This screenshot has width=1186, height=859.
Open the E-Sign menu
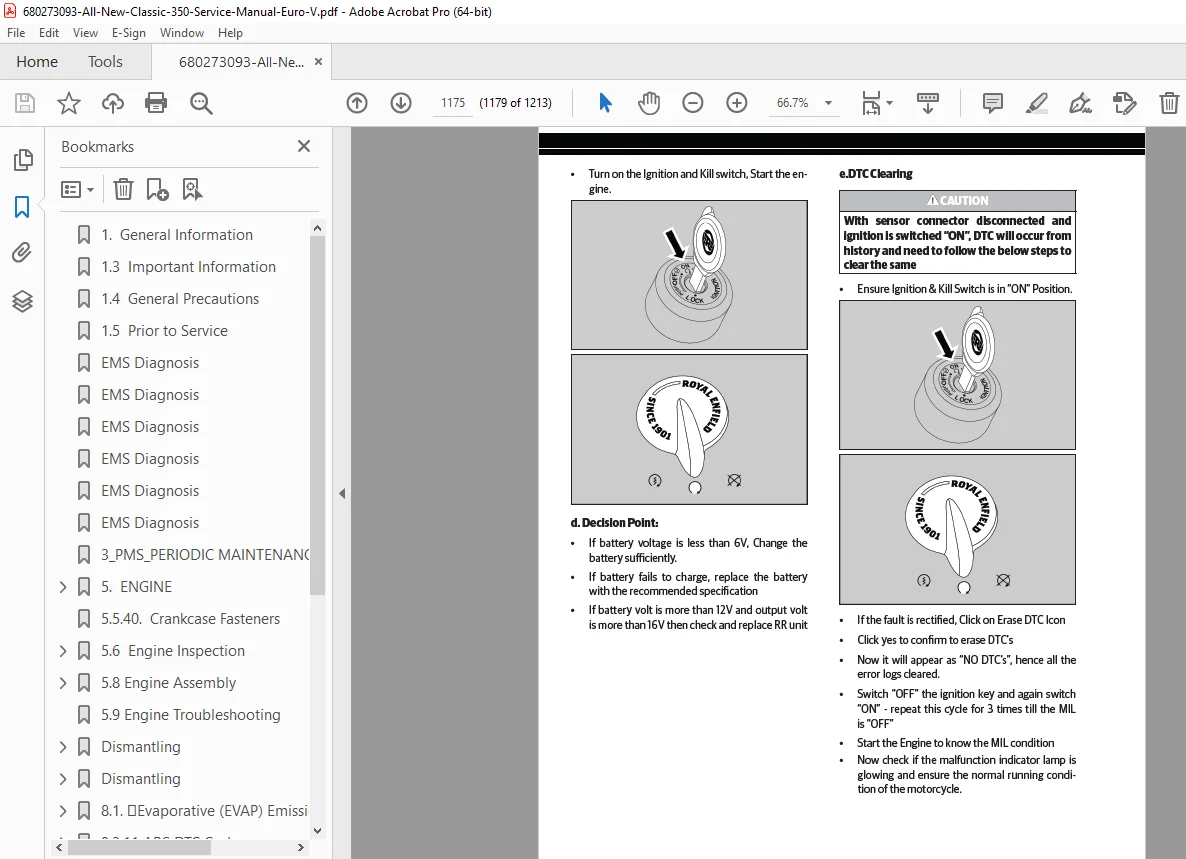click(x=129, y=33)
